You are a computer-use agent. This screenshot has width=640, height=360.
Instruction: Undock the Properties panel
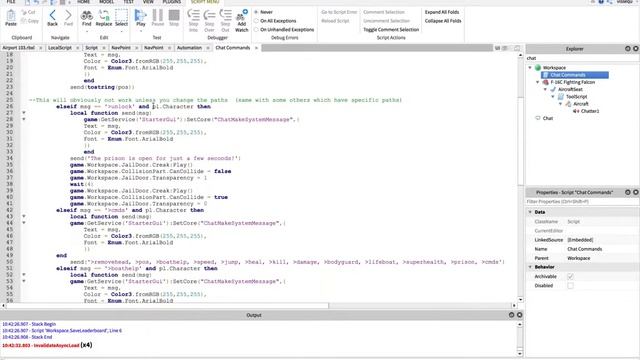(x=628, y=192)
